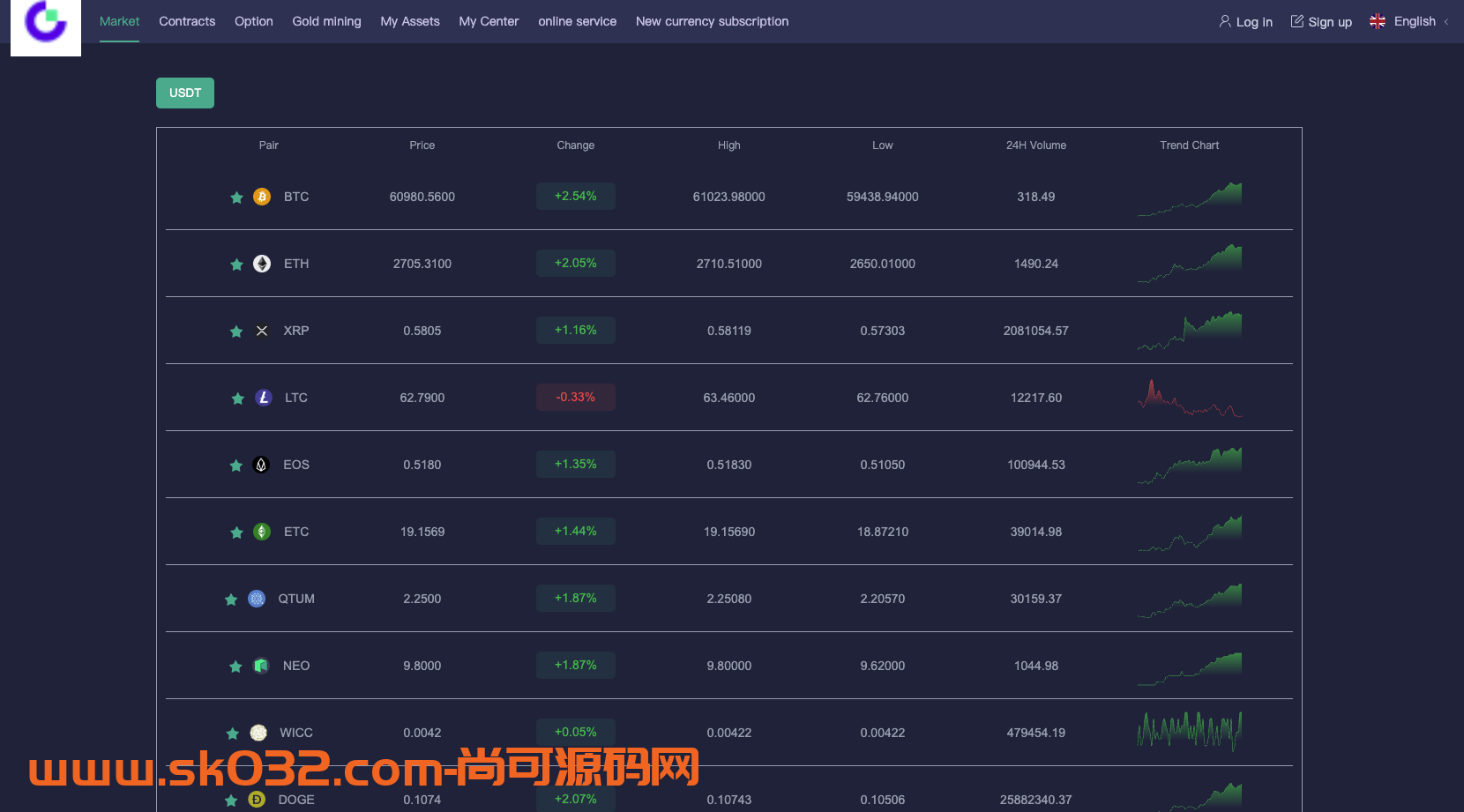The width and height of the screenshot is (1464, 812).
Task: Open Gold mining section
Action: click(x=327, y=21)
